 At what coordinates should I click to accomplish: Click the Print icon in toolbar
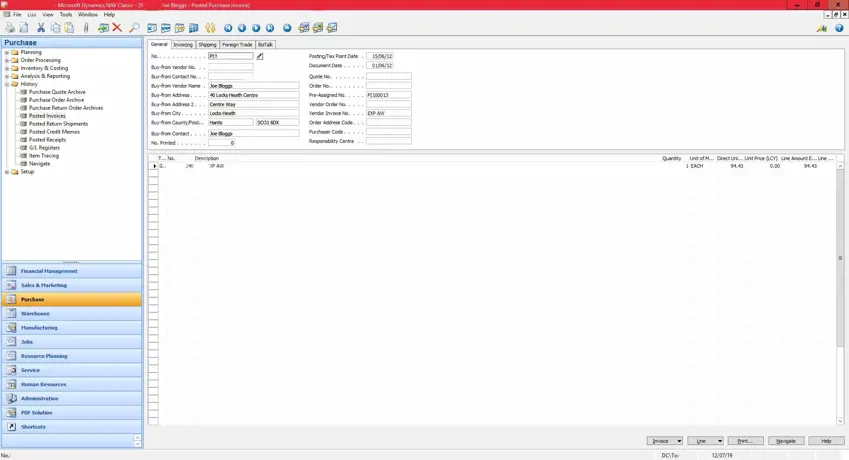tap(10, 28)
